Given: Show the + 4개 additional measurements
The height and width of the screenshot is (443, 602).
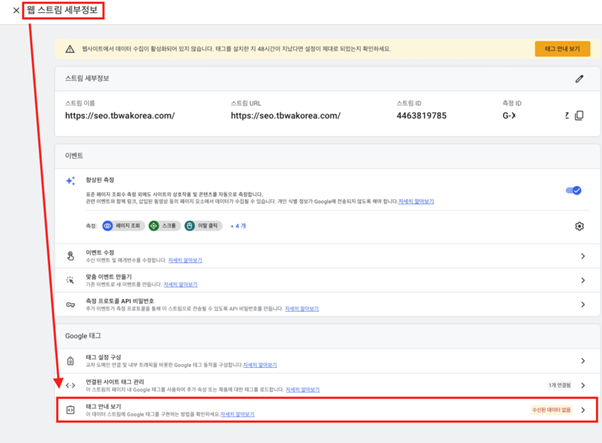Looking at the screenshot, I should [238, 226].
